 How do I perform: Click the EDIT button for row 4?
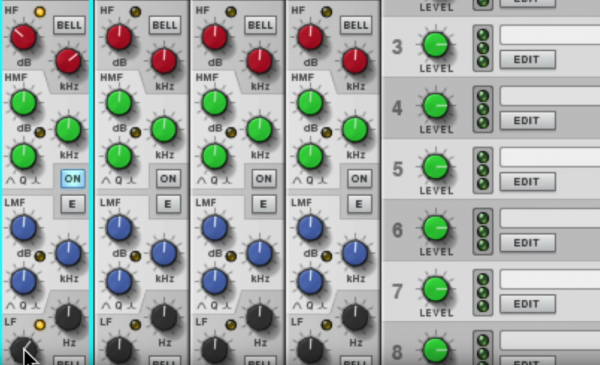point(528,121)
